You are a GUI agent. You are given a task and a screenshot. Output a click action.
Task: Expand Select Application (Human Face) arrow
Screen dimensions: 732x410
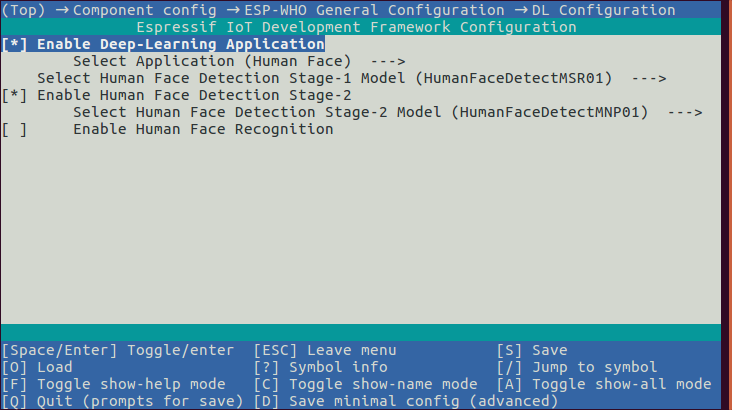[x=387, y=61]
